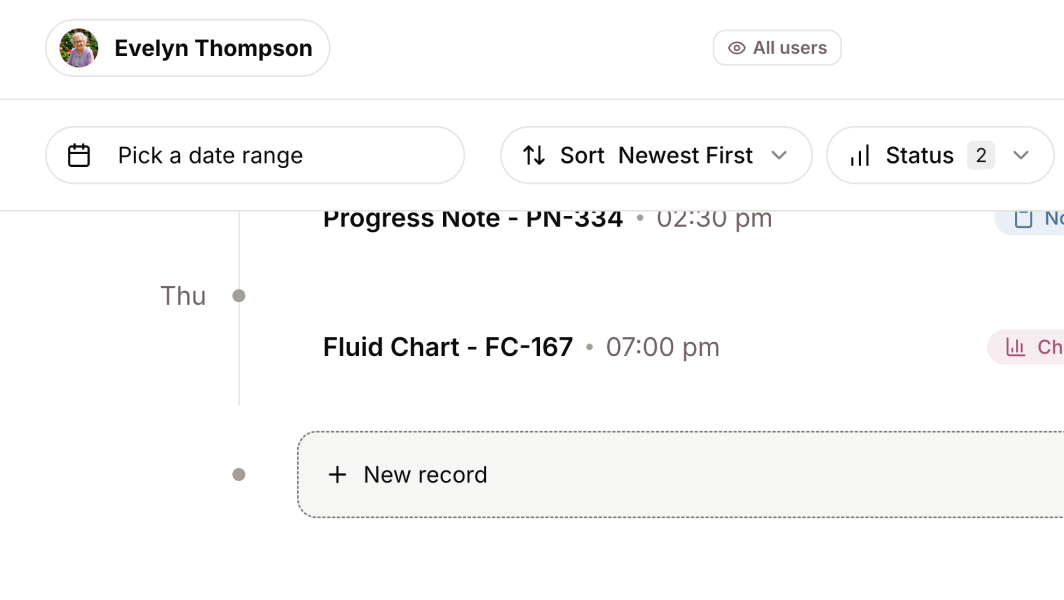Image resolution: width=1064 pixels, height=600 pixels.
Task: Select the timeline dot beside New record
Action: tap(239, 475)
